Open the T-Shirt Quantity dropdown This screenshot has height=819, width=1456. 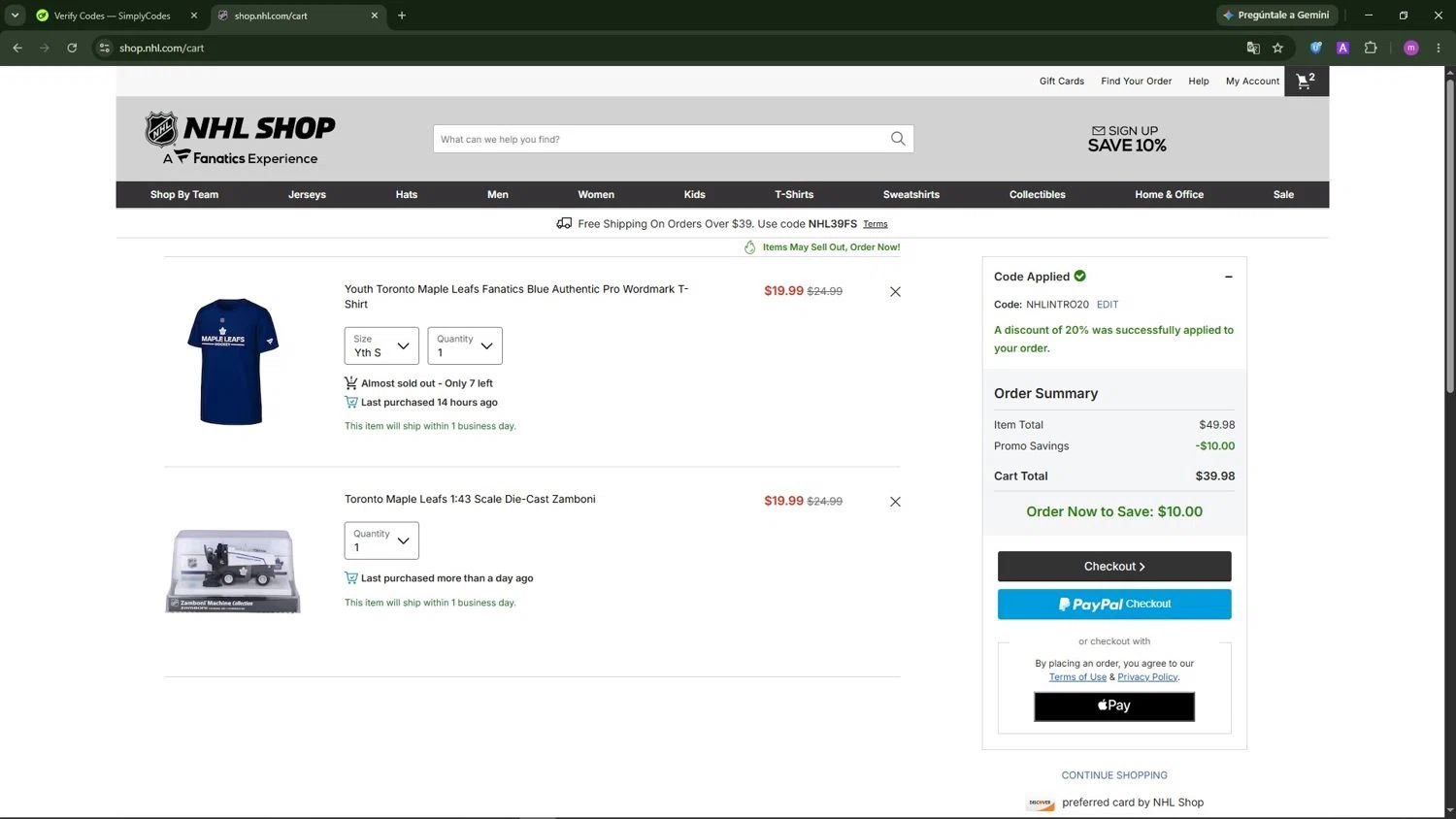(465, 346)
